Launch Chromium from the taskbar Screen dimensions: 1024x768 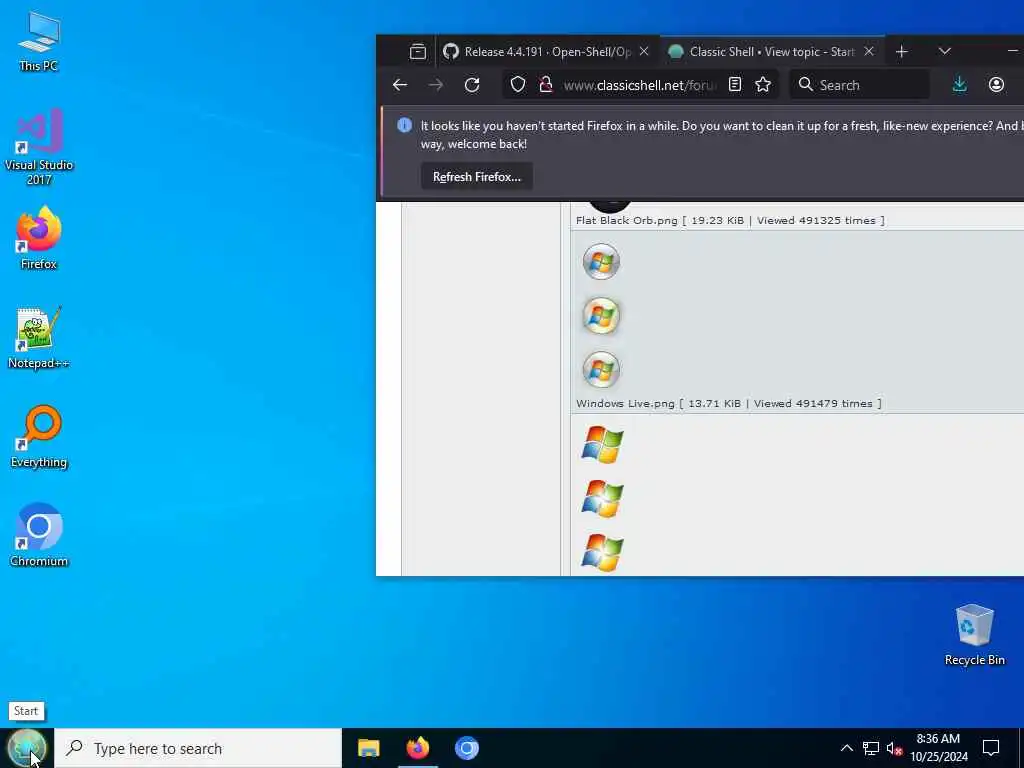pos(466,748)
